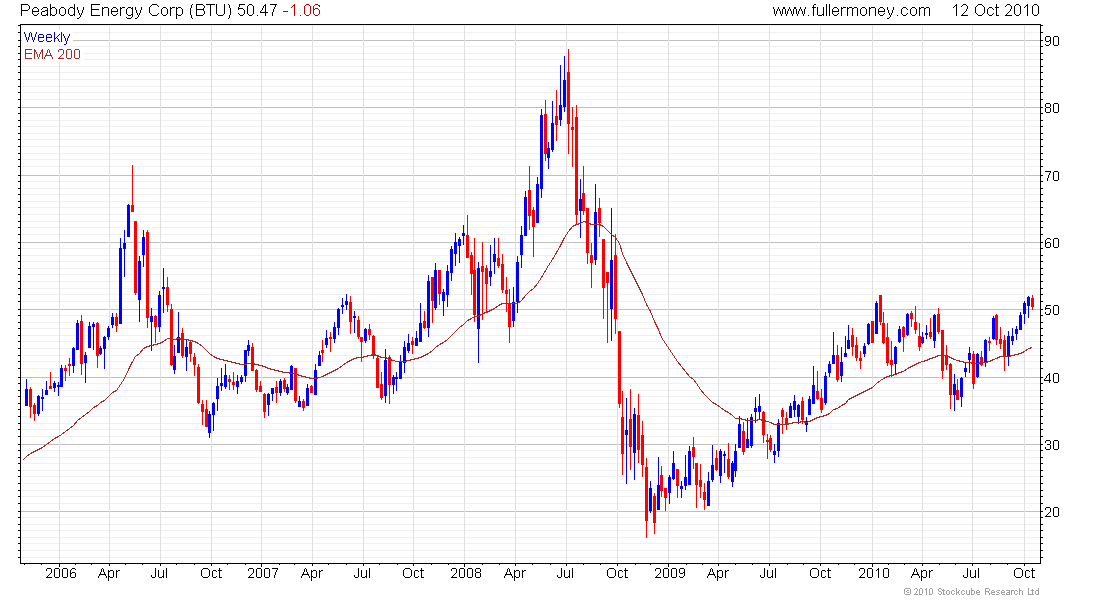Screen dimensions: 1100x600
Task: Click the Peabody Energy Corp (BTU) title
Action: 126,11
